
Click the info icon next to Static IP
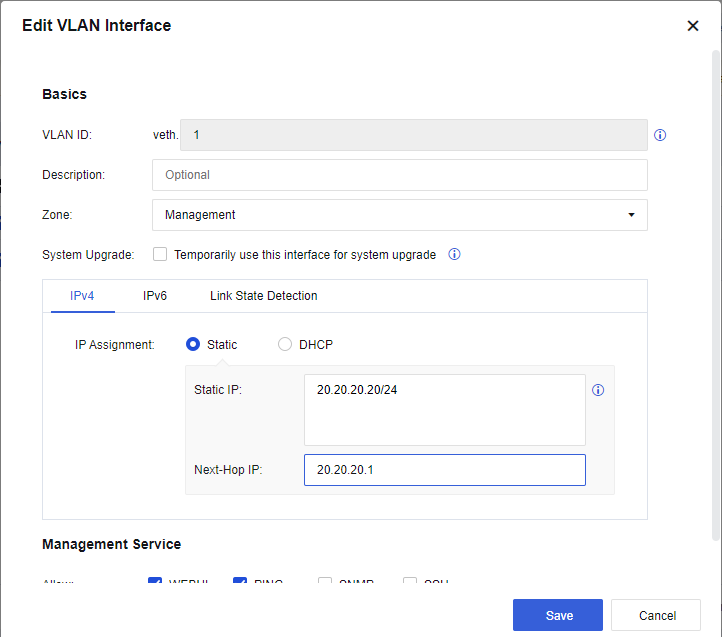(599, 390)
